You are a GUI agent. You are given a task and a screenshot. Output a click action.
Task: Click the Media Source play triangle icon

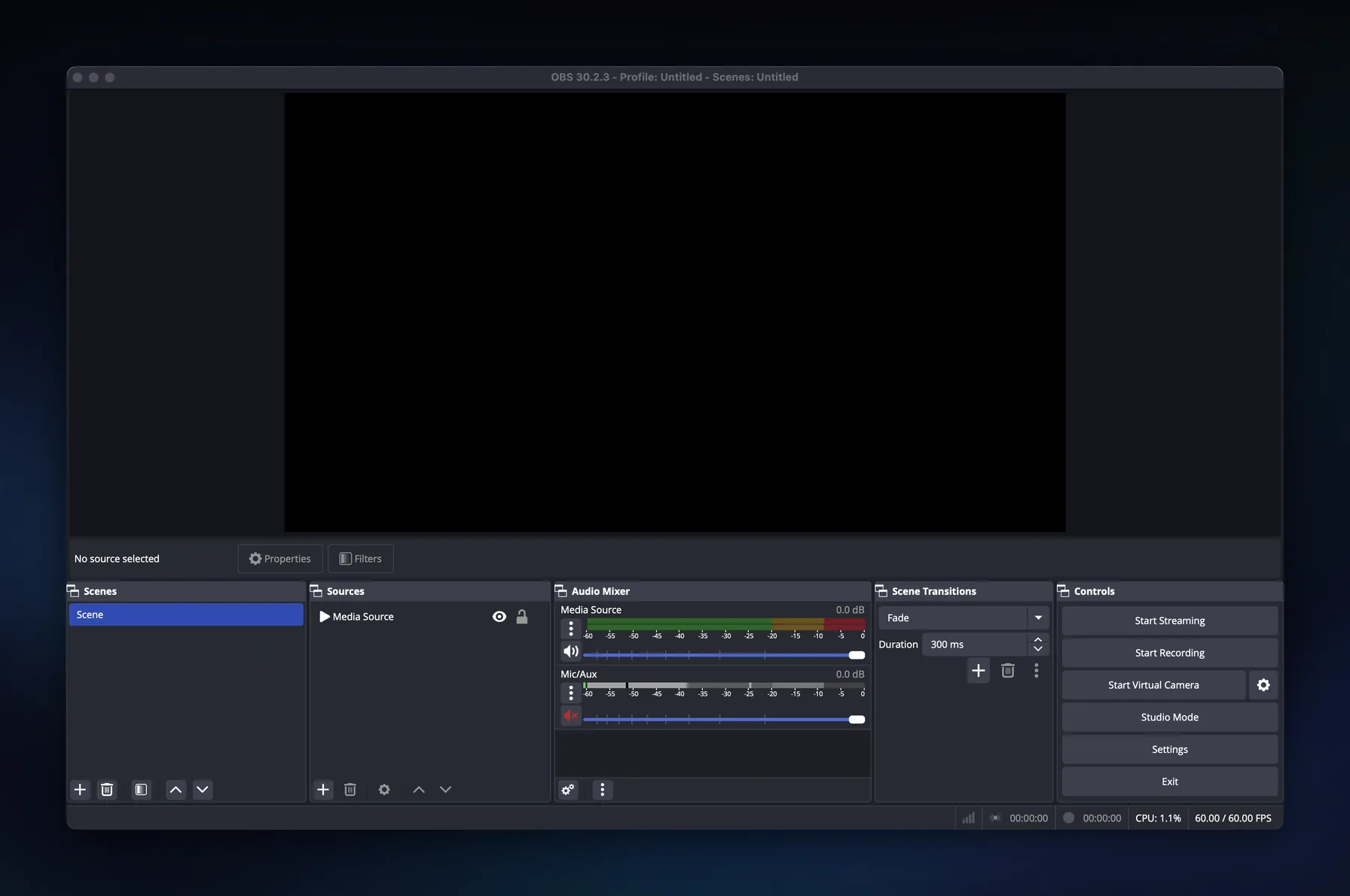[325, 617]
